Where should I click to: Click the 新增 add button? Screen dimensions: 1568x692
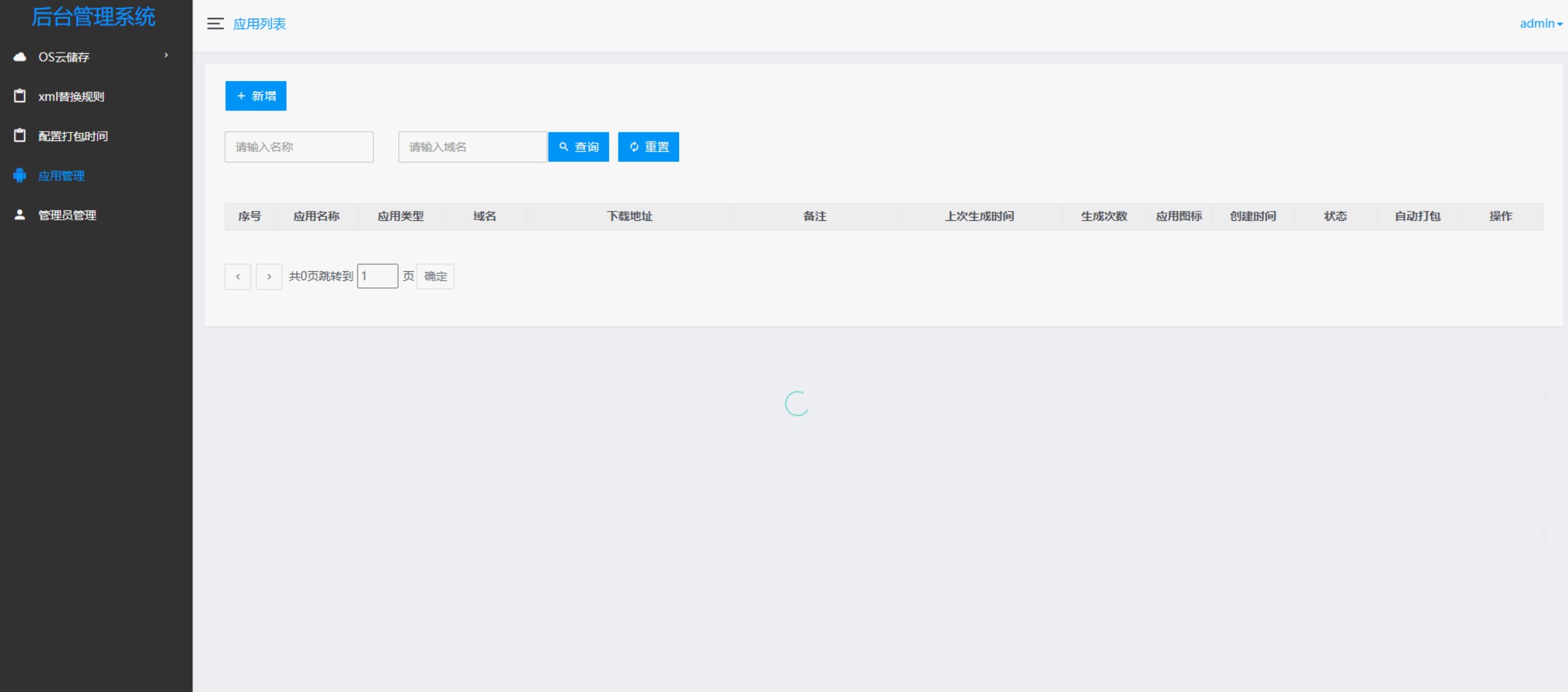pos(256,96)
